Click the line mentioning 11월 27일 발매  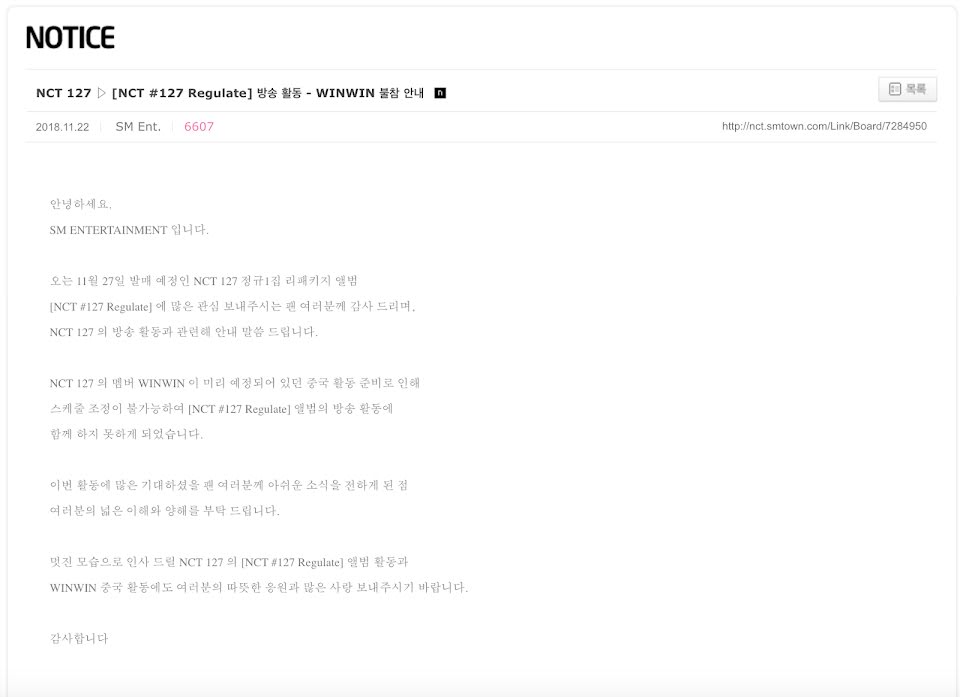click(x=204, y=281)
